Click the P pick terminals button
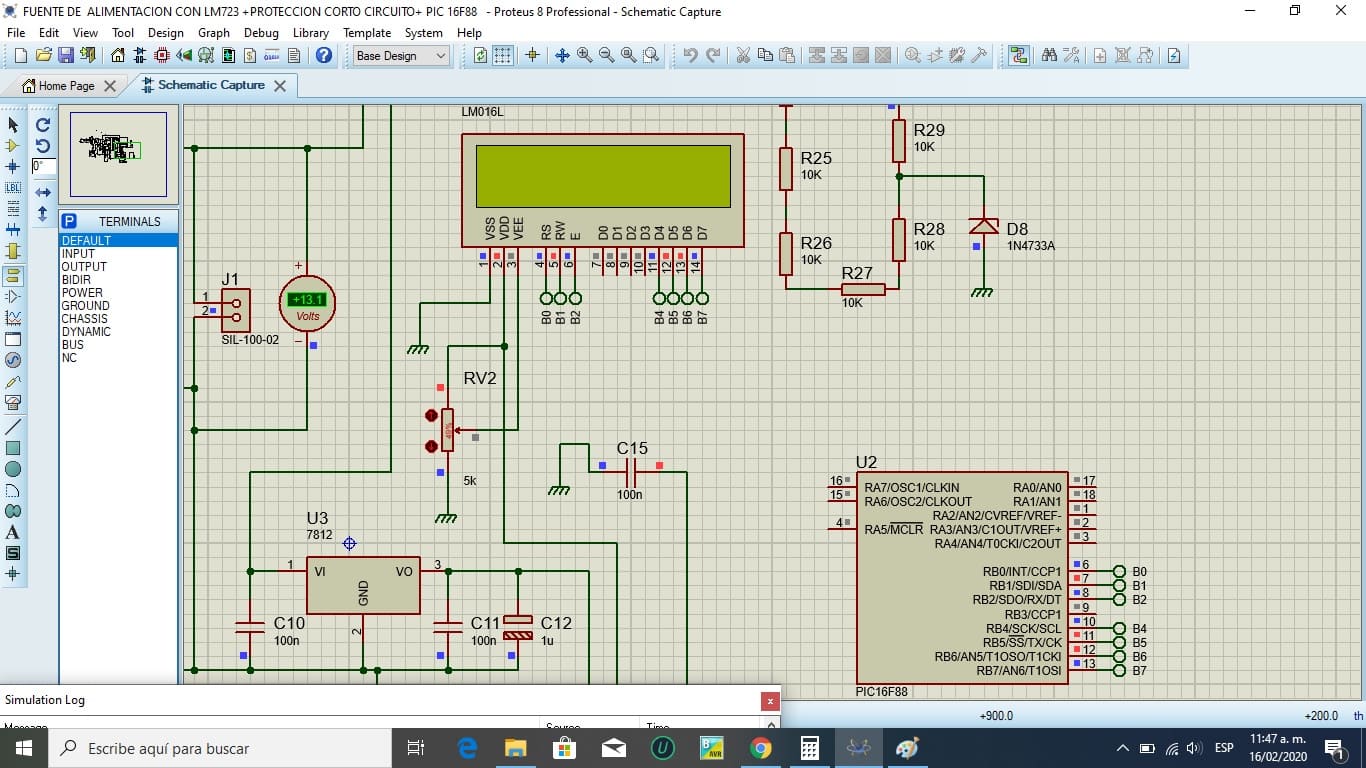This screenshot has width=1366, height=768. [x=69, y=221]
